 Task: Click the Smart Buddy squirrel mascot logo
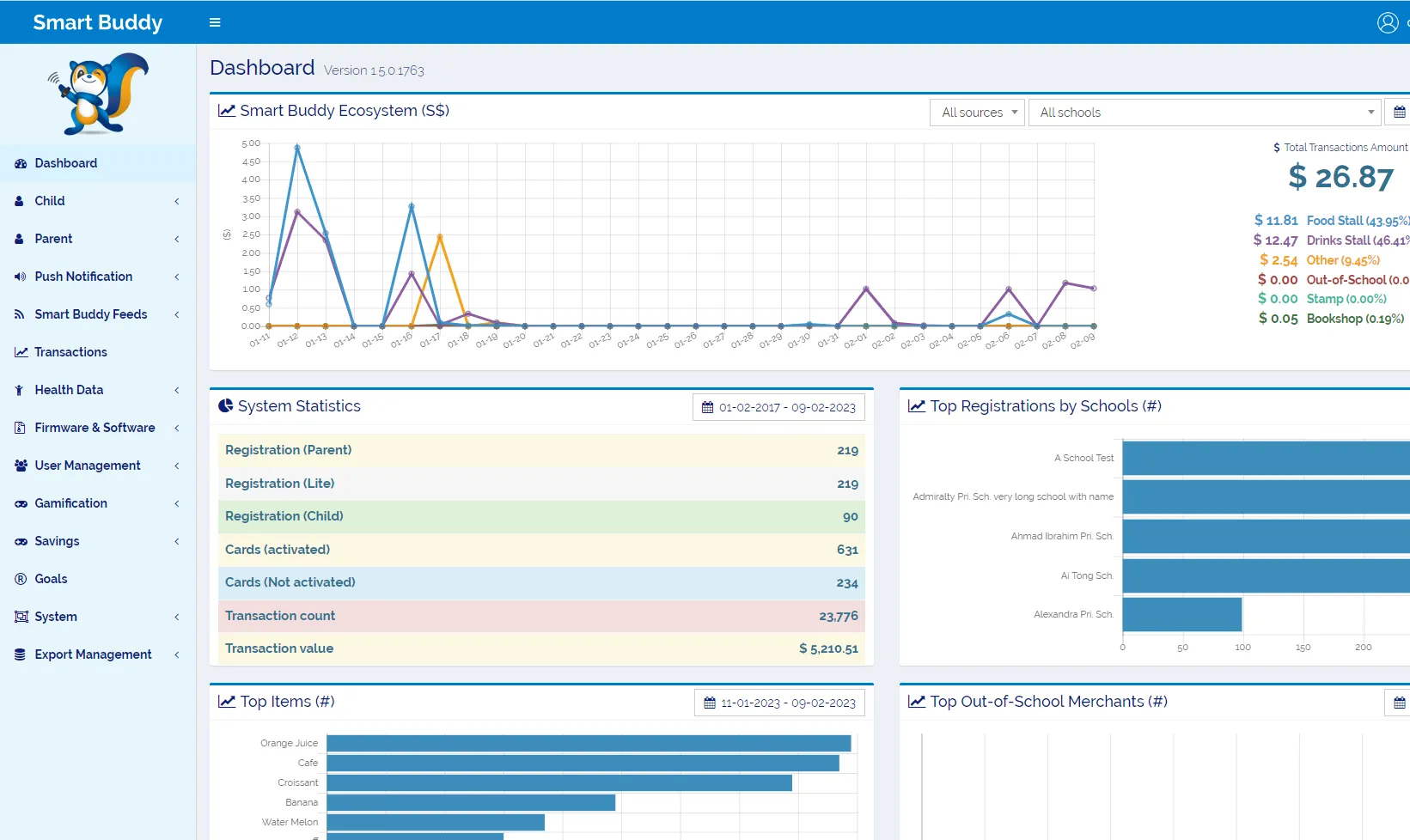pos(98,94)
